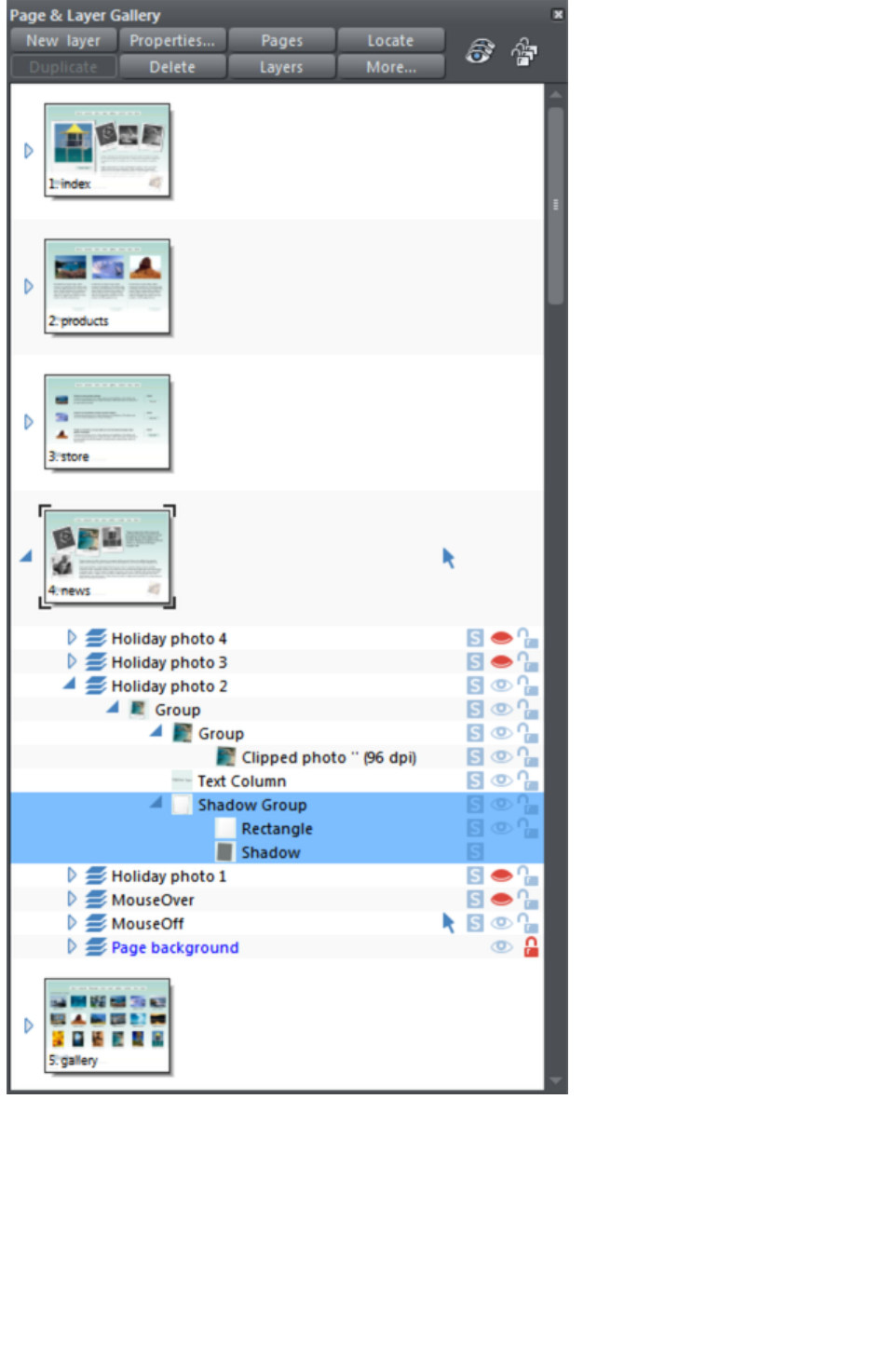The height and width of the screenshot is (1357, 896).
Task: Show the hidden Holiday photo 1 layer
Action: click(501, 875)
